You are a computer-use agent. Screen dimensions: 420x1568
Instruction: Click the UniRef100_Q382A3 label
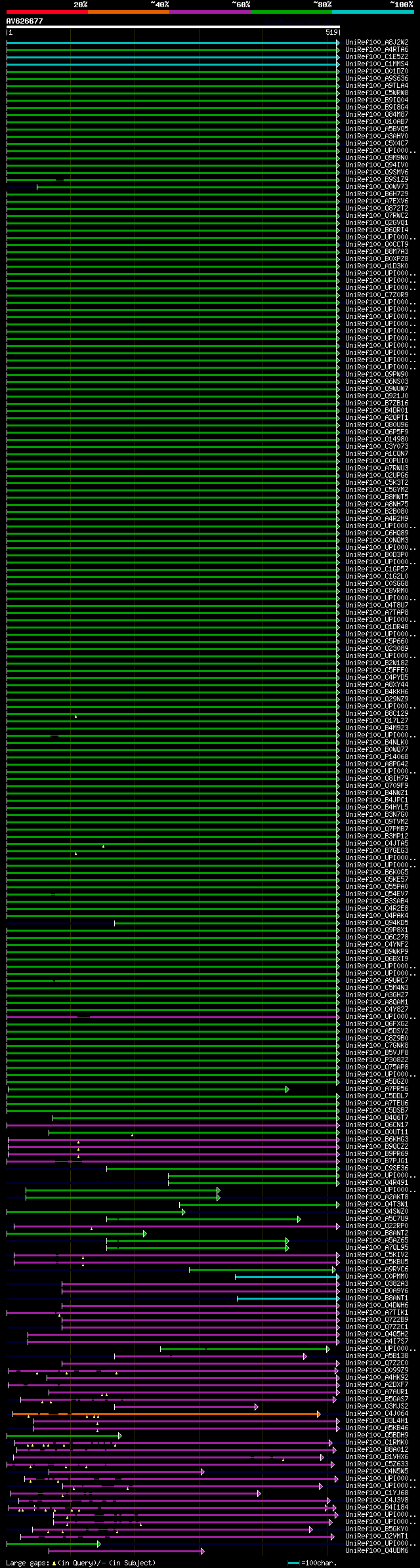click(377, 1284)
